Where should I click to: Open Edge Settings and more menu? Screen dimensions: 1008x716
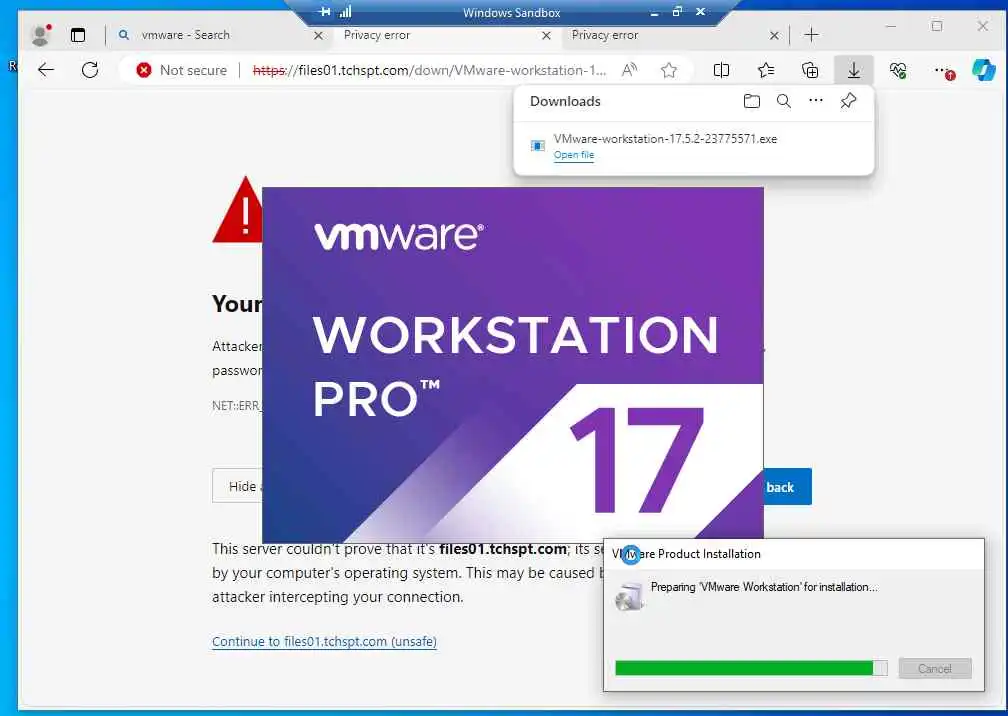[942, 70]
